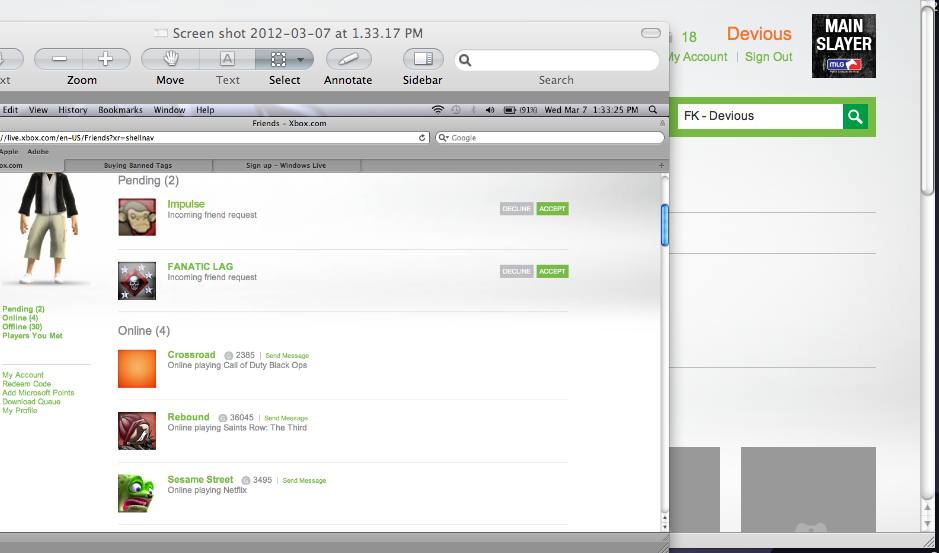
Task: Jump to Pending (2) section link
Action: pyautogui.click(x=23, y=309)
